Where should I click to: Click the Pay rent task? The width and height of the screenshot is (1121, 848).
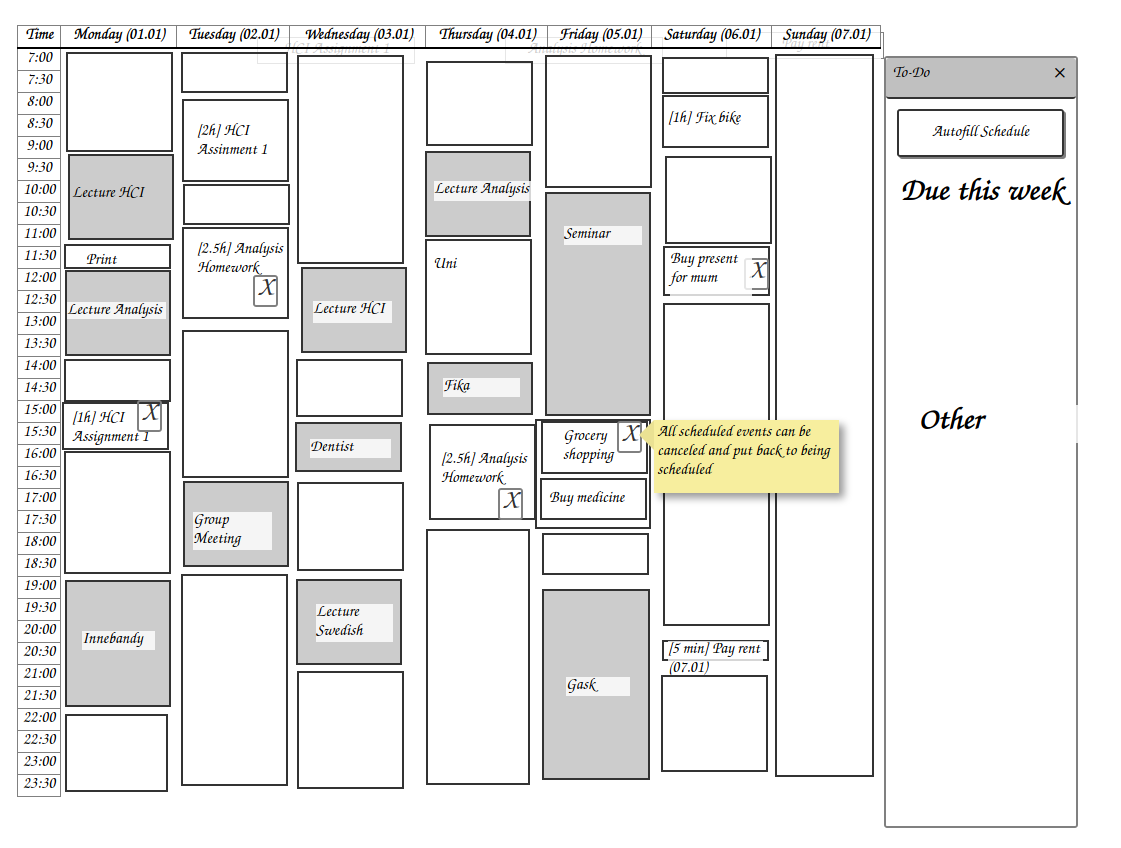coord(715,650)
